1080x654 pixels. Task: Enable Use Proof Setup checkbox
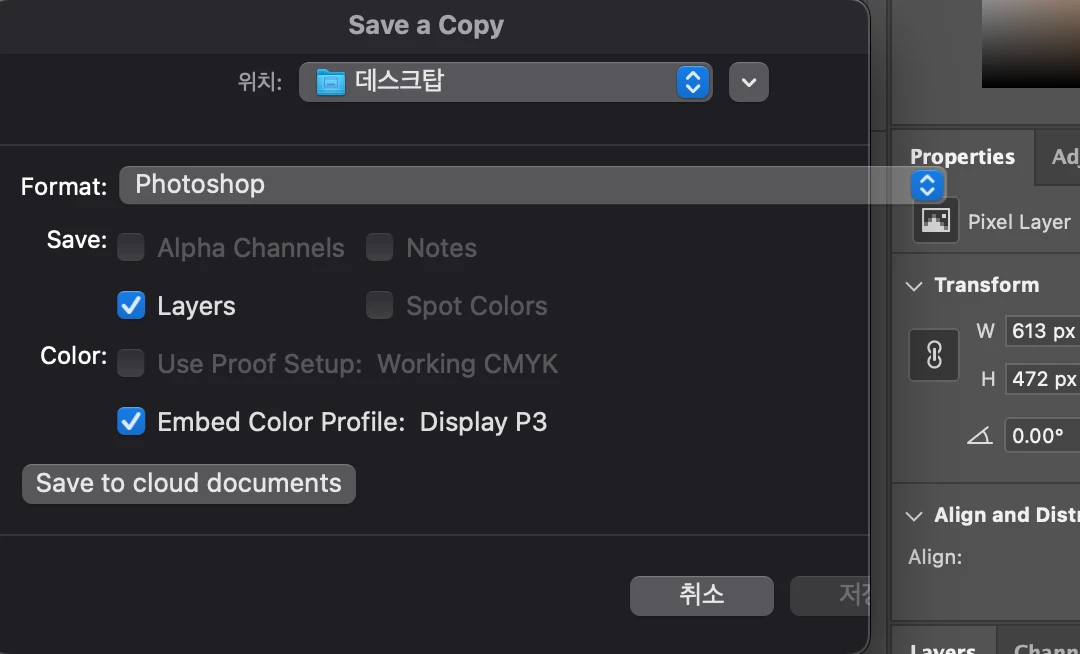[x=131, y=363]
